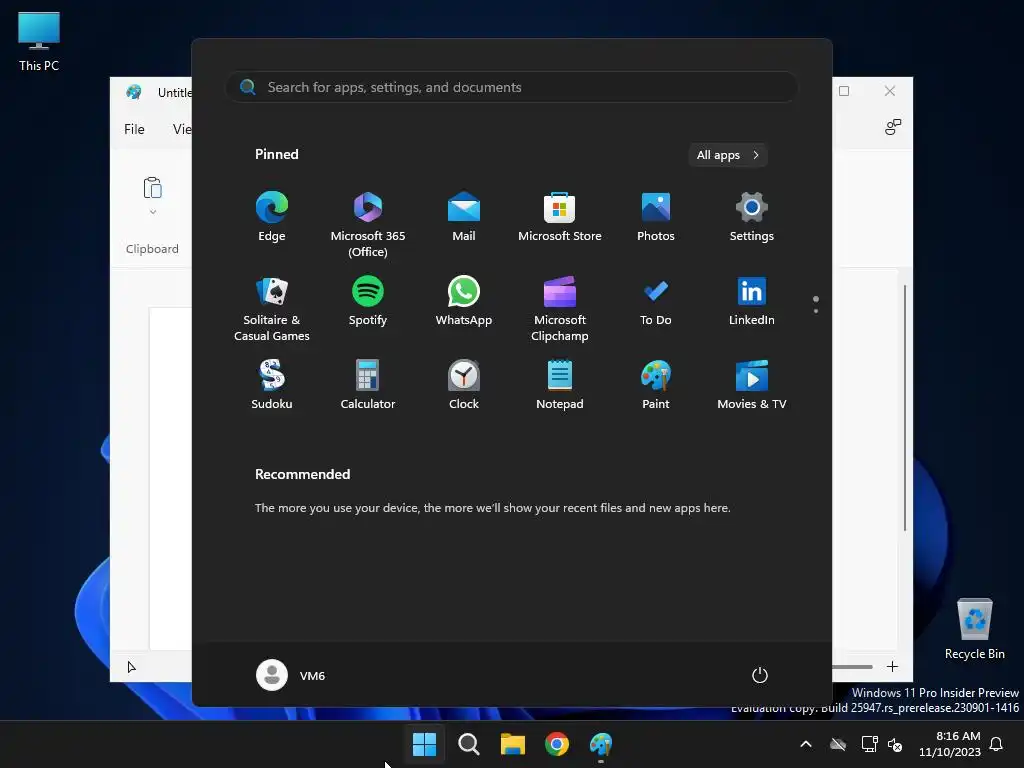
Task: Open the To Do app
Action: click(x=656, y=301)
